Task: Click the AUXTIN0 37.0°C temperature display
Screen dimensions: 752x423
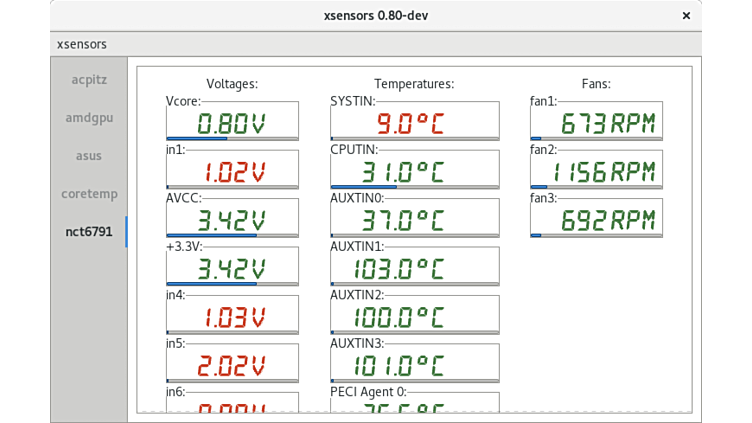Action: point(414,220)
